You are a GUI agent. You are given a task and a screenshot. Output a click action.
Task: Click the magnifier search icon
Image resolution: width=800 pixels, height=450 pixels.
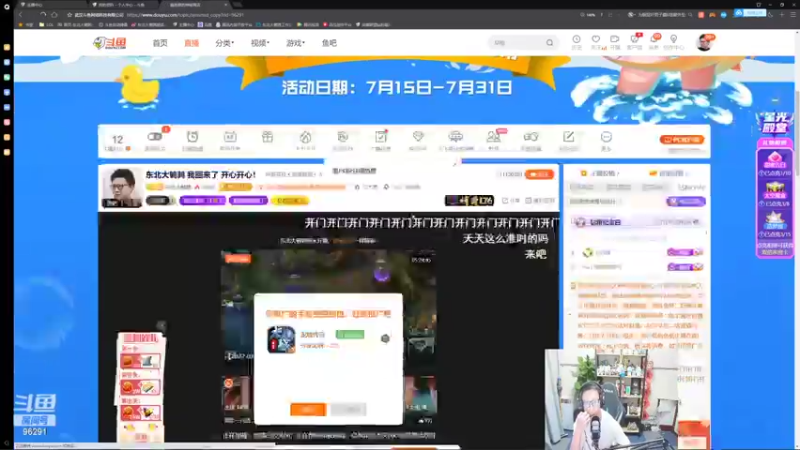point(549,43)
